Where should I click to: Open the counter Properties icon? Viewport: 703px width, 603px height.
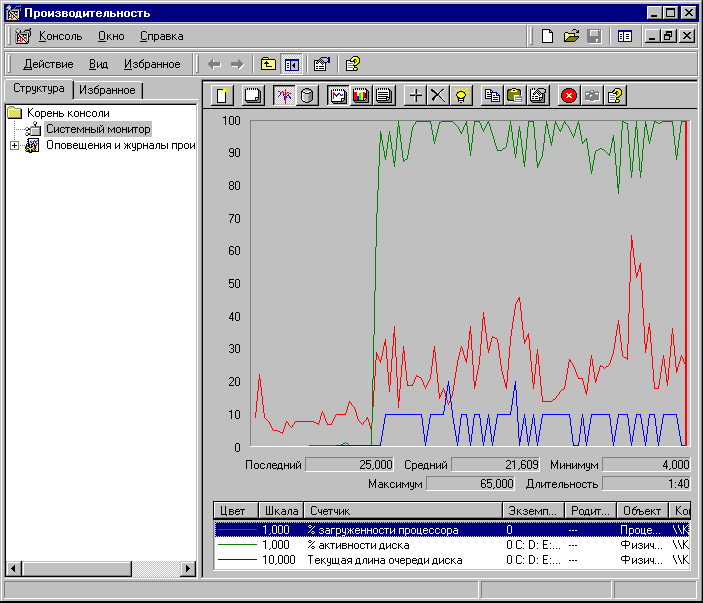coord(538,96)
